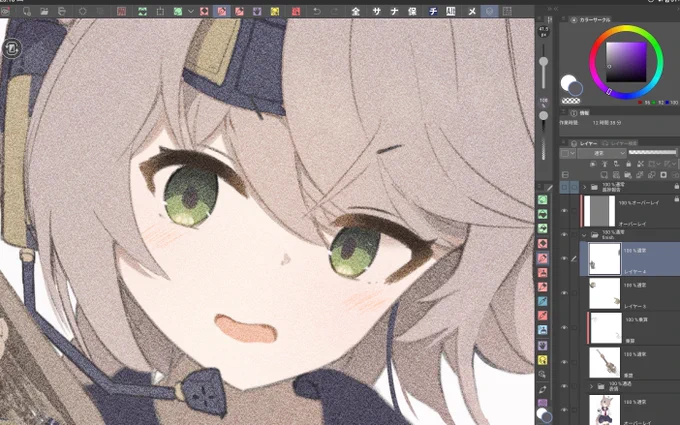Select the transparent checkered color

tap(571, 101)
